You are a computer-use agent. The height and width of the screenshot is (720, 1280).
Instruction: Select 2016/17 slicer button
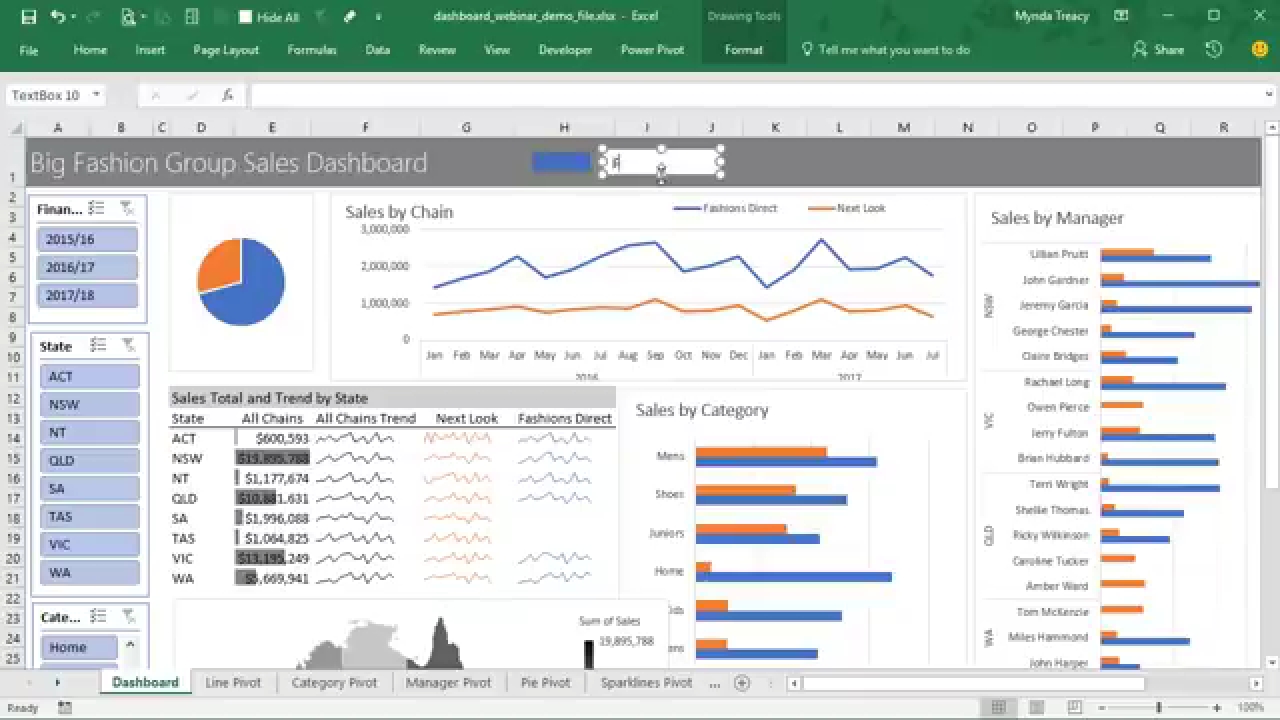pyautogui.click(x=88, y=267)
